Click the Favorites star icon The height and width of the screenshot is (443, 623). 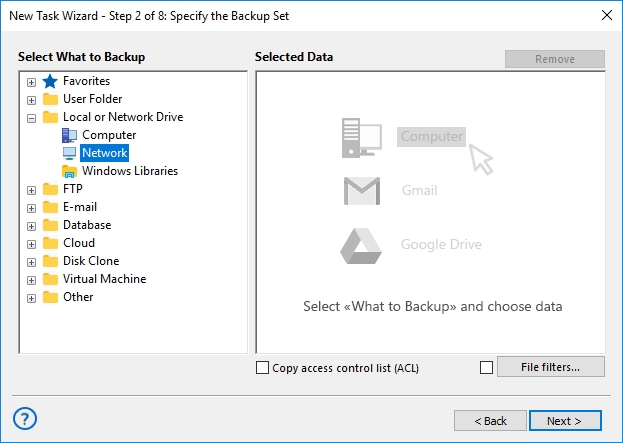(x=50, y=81)
